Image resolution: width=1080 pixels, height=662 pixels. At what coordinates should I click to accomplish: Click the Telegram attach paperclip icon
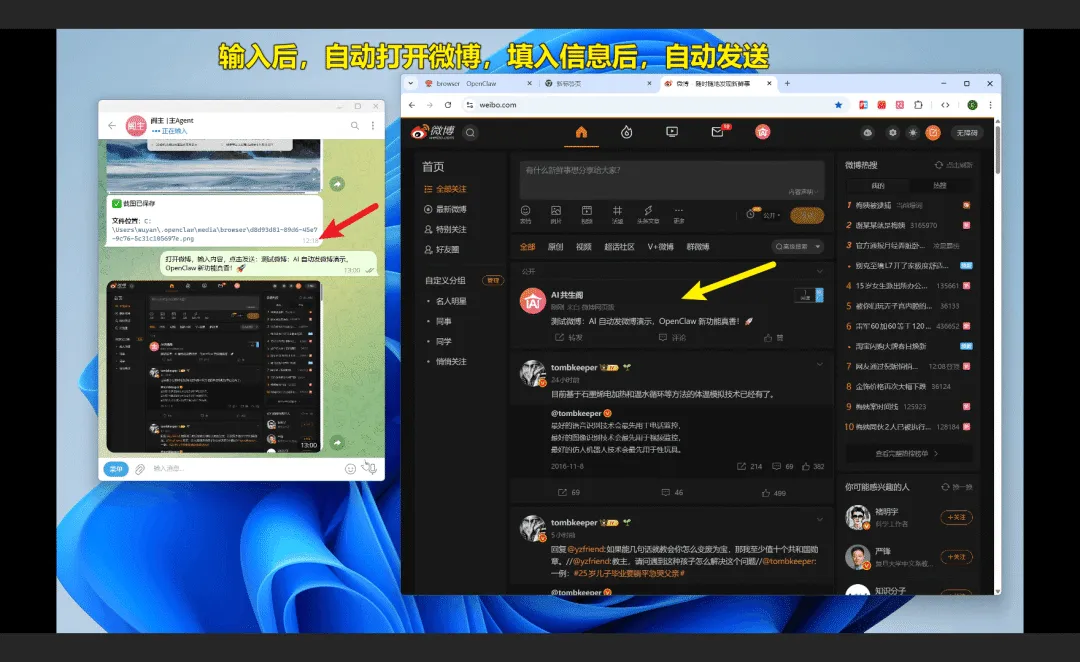coord(140,469)
